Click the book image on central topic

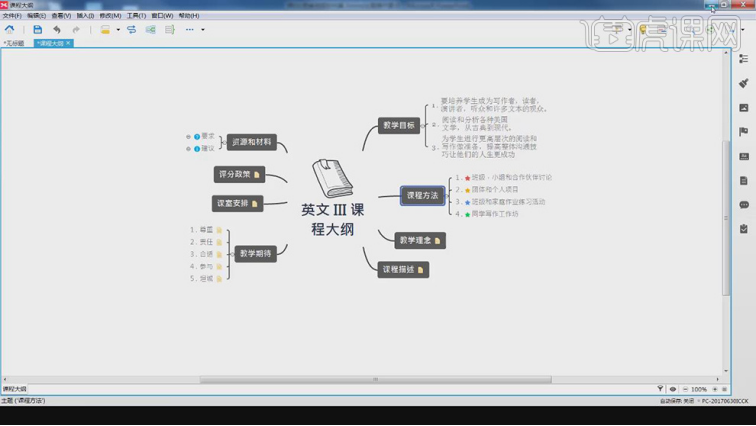pyautogui.click(x=332, y=178)
